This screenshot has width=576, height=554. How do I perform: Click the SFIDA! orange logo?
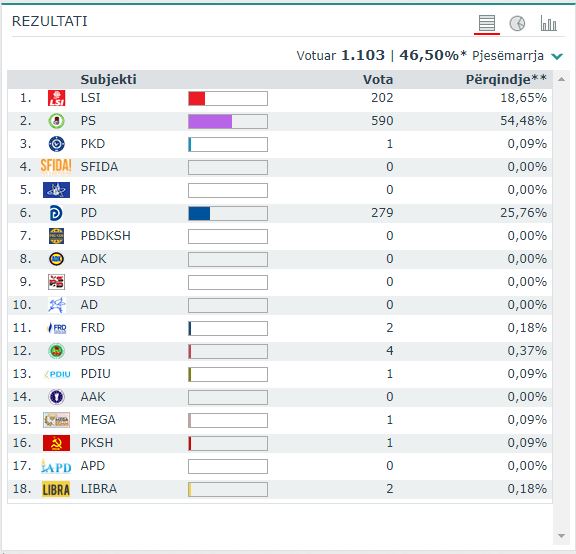click(x=56, y=167)
